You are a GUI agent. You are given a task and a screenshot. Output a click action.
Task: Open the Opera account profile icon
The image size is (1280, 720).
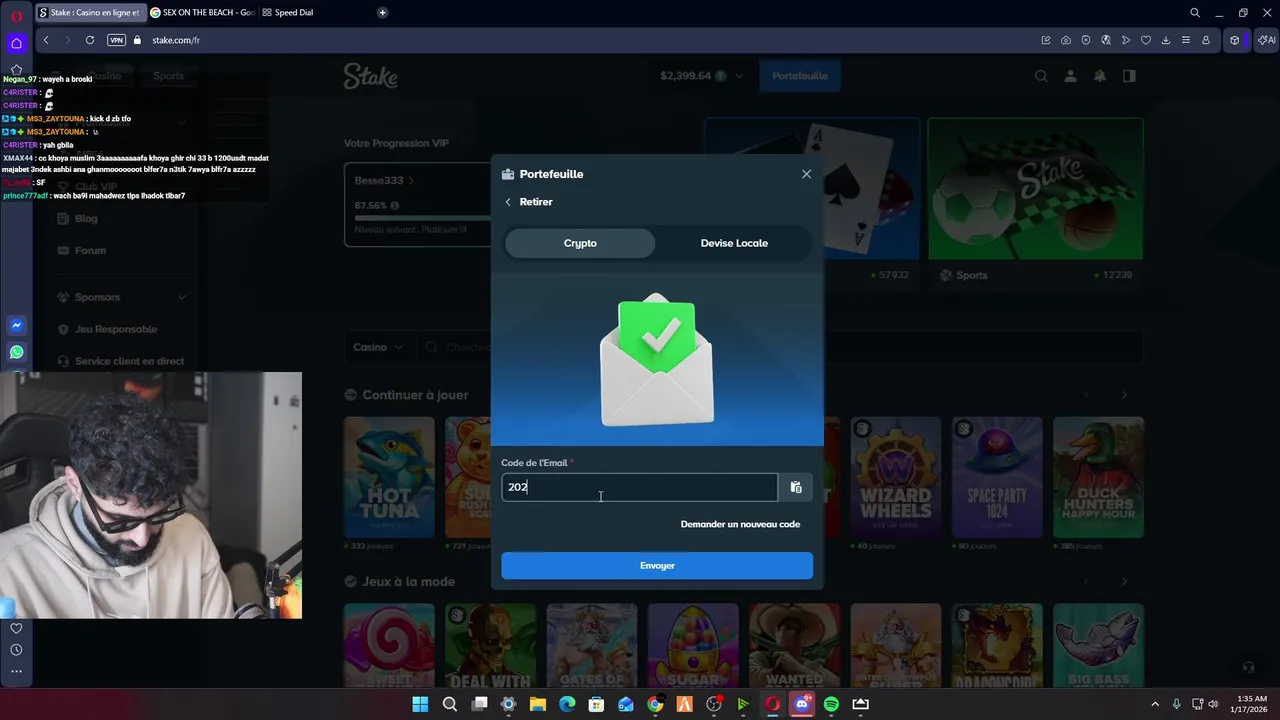(x=1206, y=40)
